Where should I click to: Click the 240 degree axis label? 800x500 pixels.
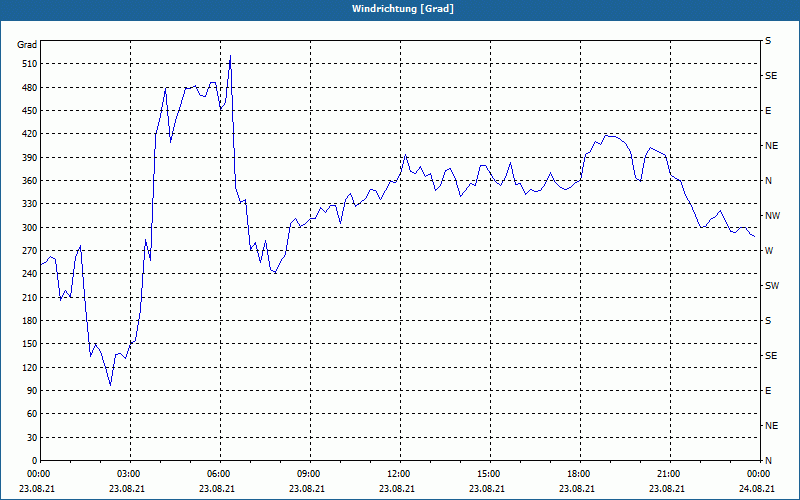tap(30, 274)
